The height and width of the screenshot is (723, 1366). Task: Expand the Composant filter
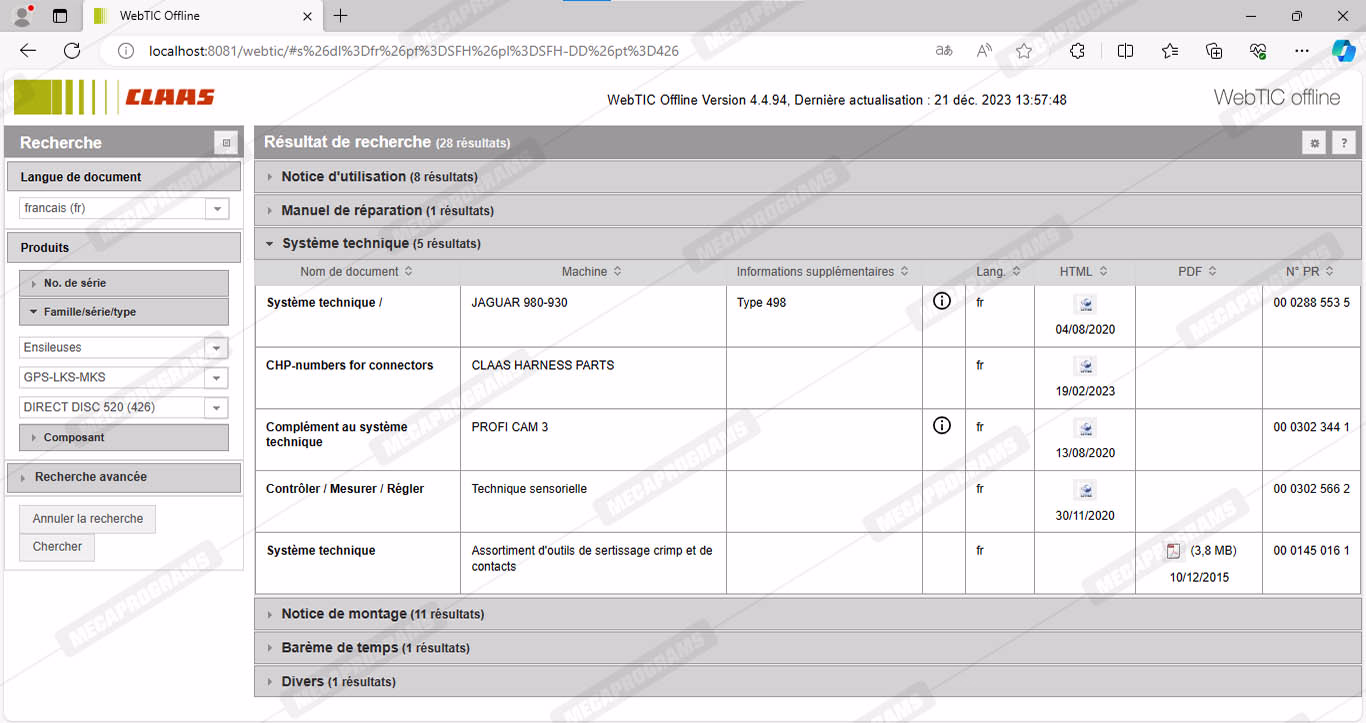click(x=74, y=438)
